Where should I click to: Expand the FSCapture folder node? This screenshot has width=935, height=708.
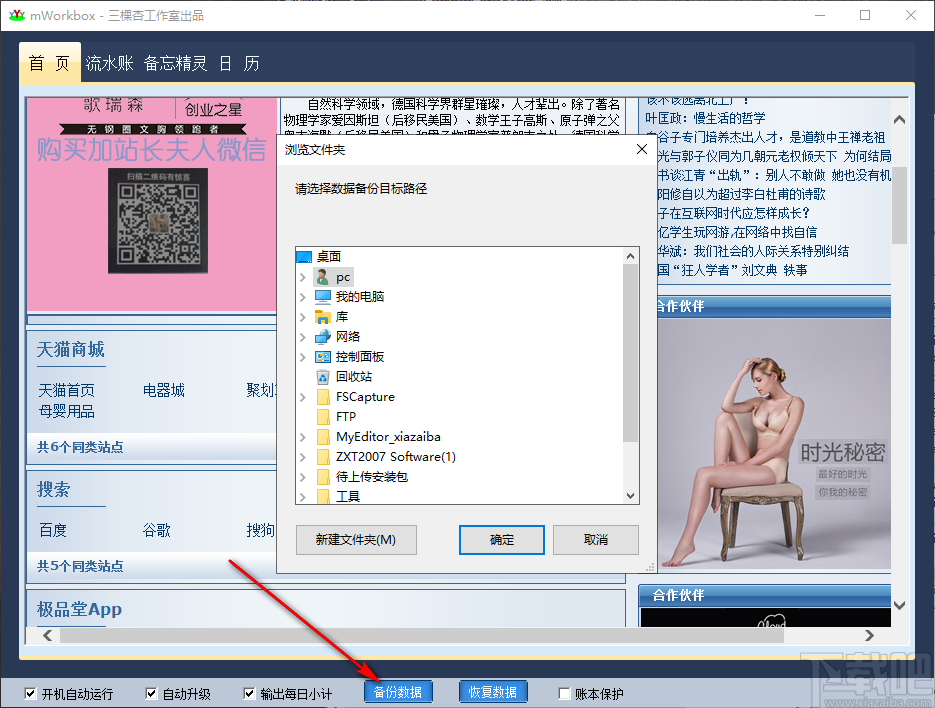pos(303,397)
